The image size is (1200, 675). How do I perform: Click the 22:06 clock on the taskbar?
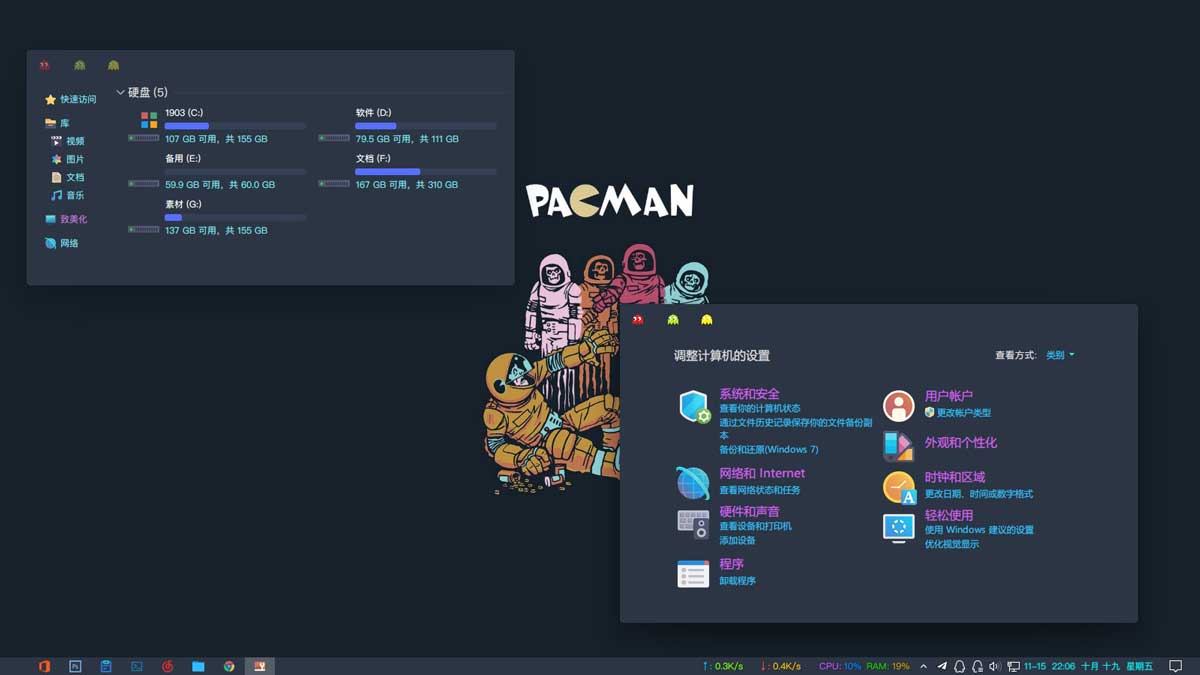[1063, 666]
